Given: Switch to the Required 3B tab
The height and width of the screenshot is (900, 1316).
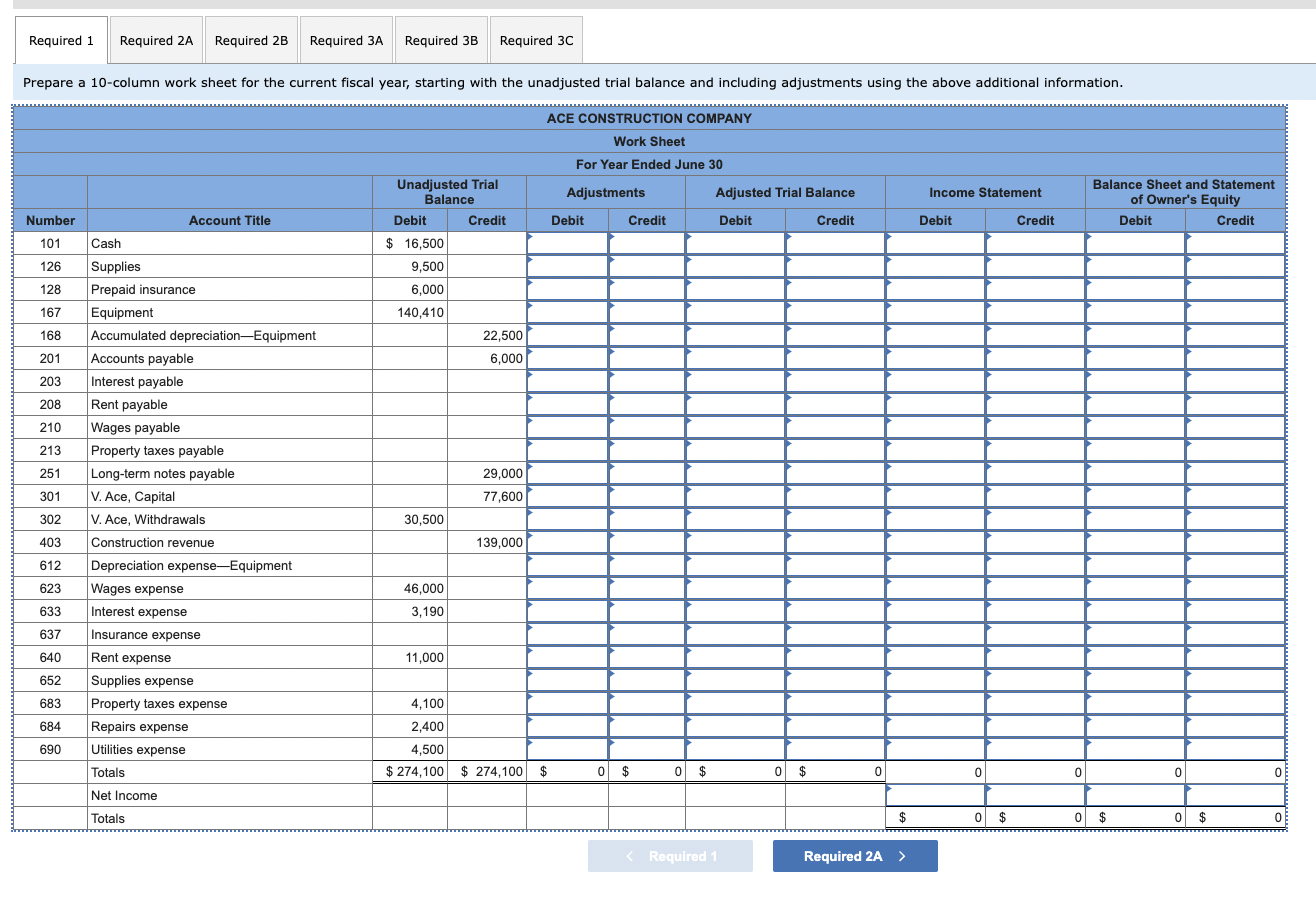Looking at the screenshot, I should [441, 41].
